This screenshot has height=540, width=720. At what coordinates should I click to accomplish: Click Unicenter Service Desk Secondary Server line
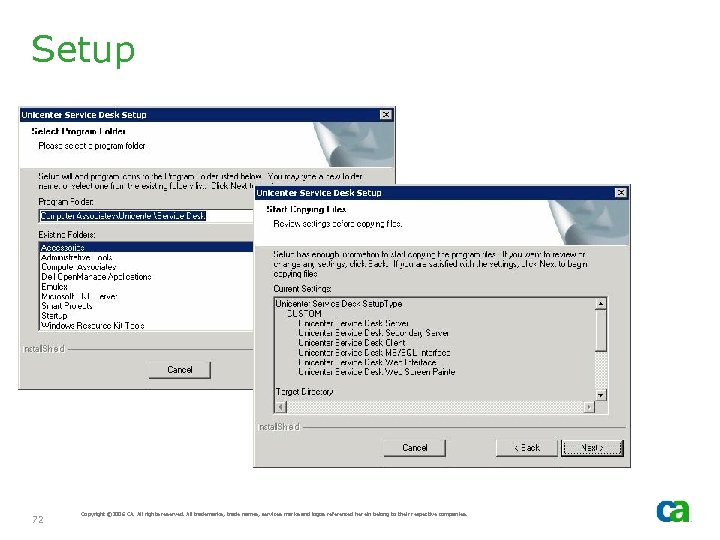373,333
